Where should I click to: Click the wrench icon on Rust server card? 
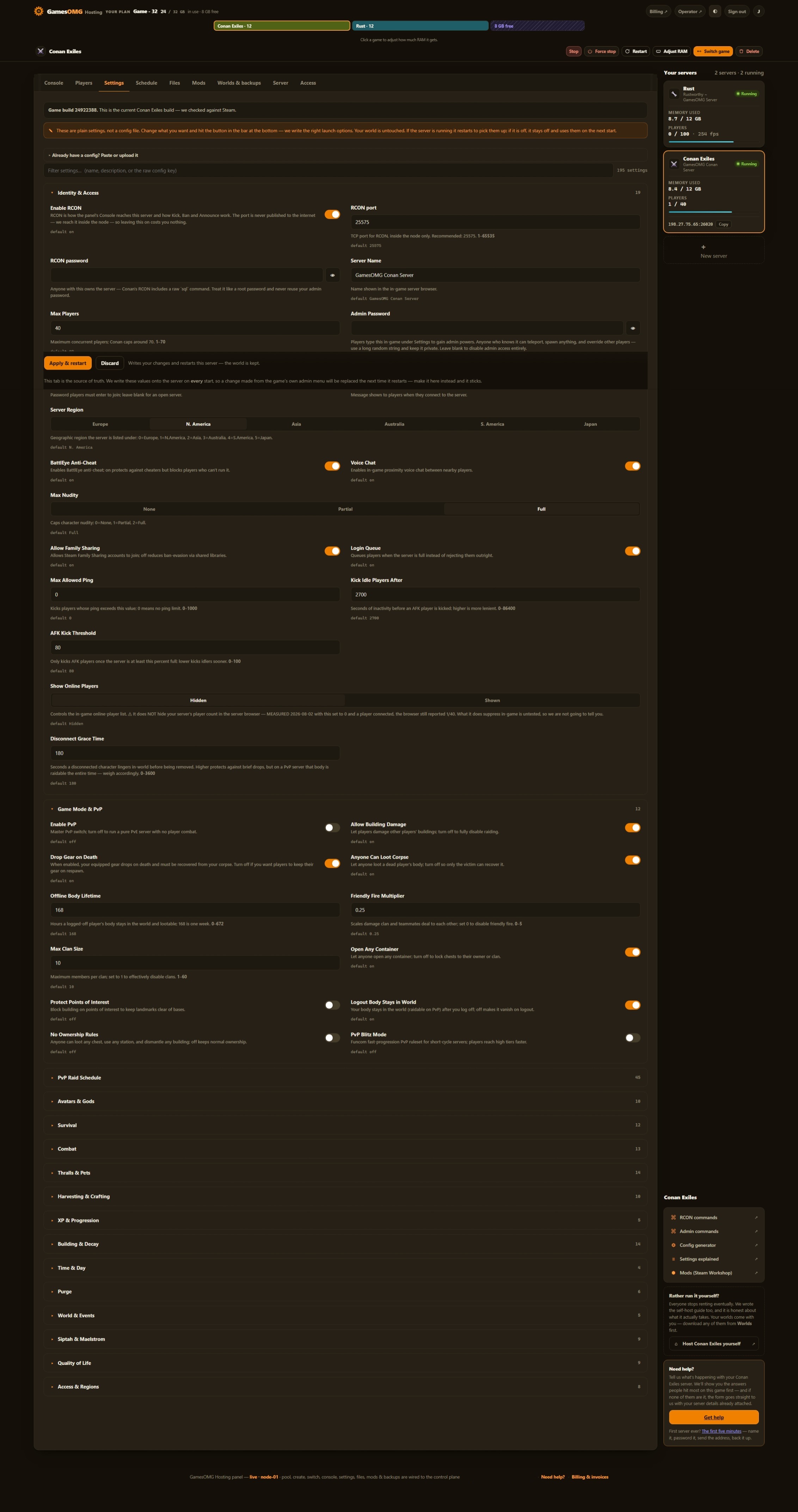point(674,94)
